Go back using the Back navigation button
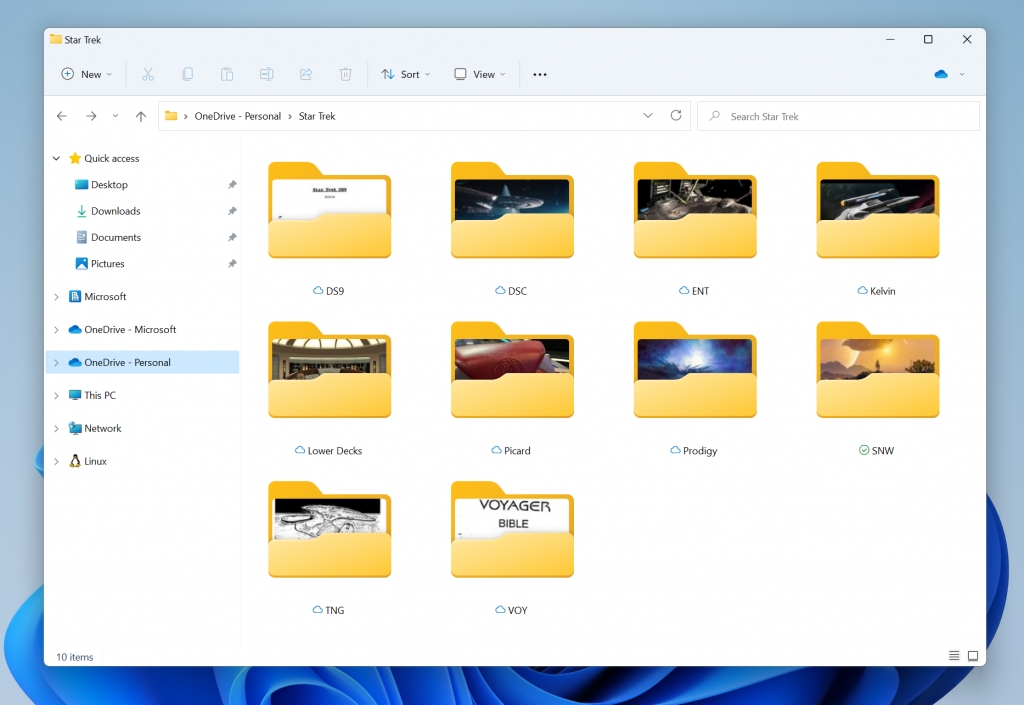The image size is (1024, 705). tap(61, 116)
